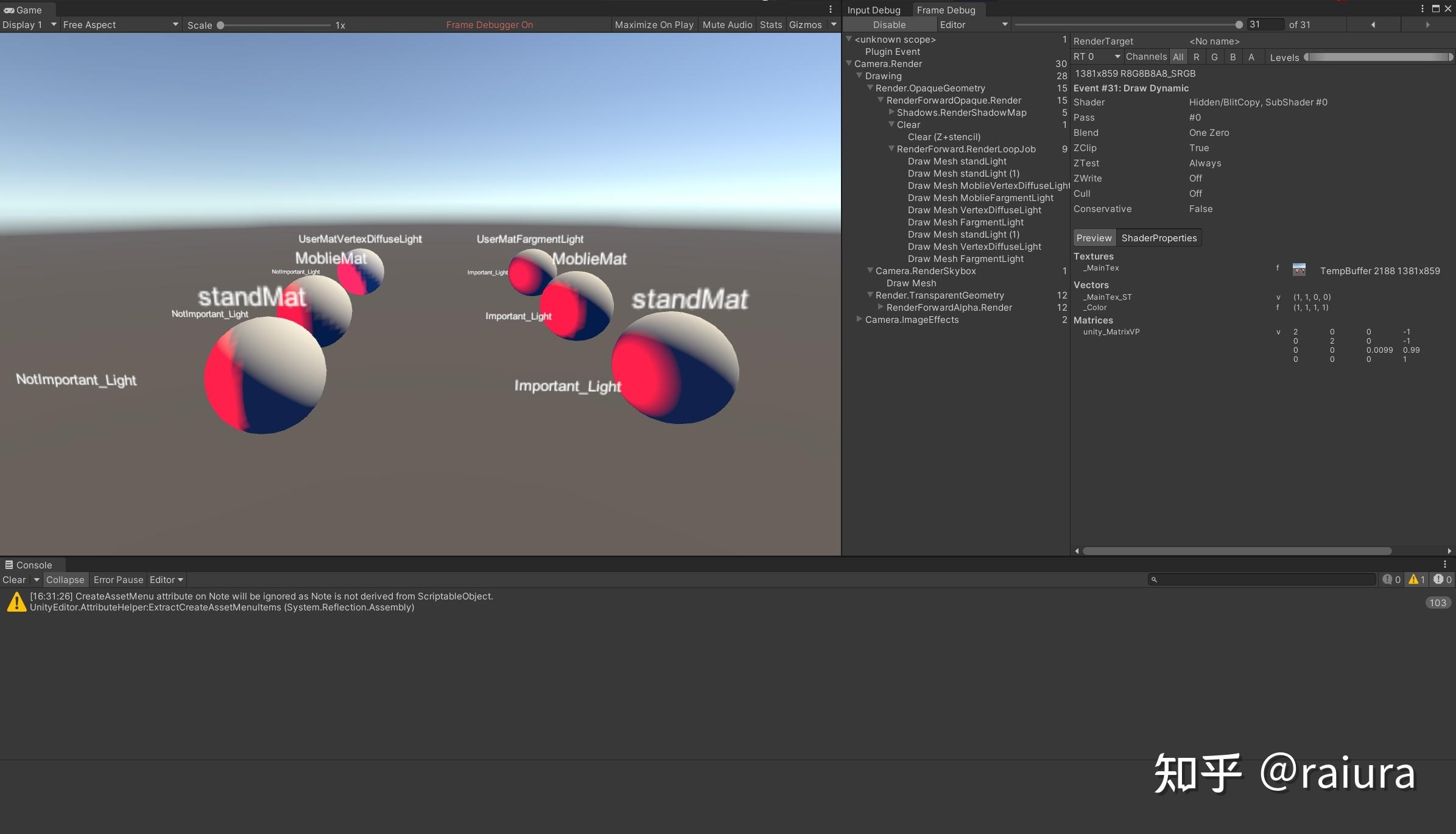The height and width of the screenshot is (834, 1456).
Task: Toggle warning messages filter in Console
Action: 1416,579
